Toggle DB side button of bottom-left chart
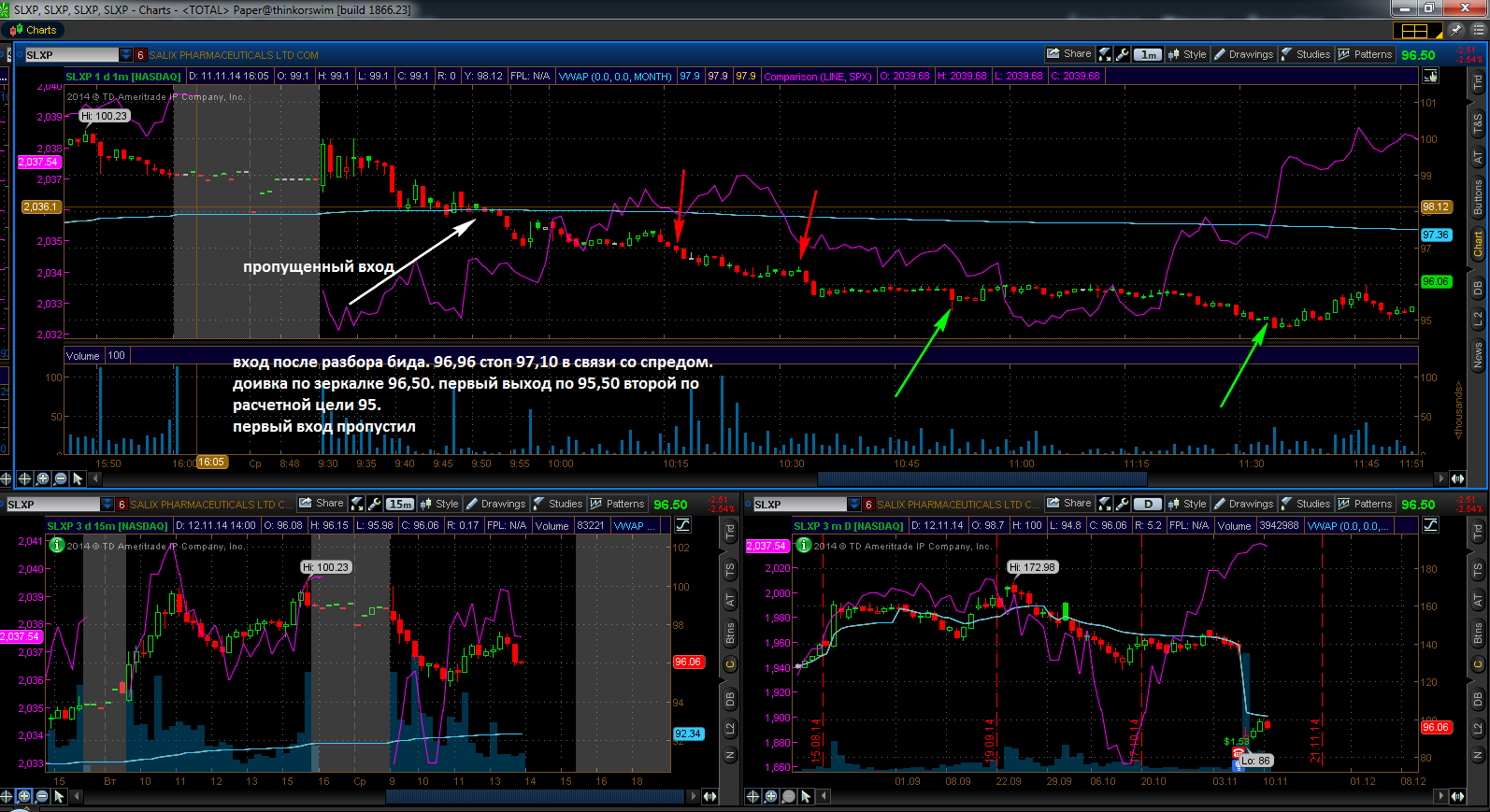This screenshot has height=812, width=1490. (x=730, y=698)
